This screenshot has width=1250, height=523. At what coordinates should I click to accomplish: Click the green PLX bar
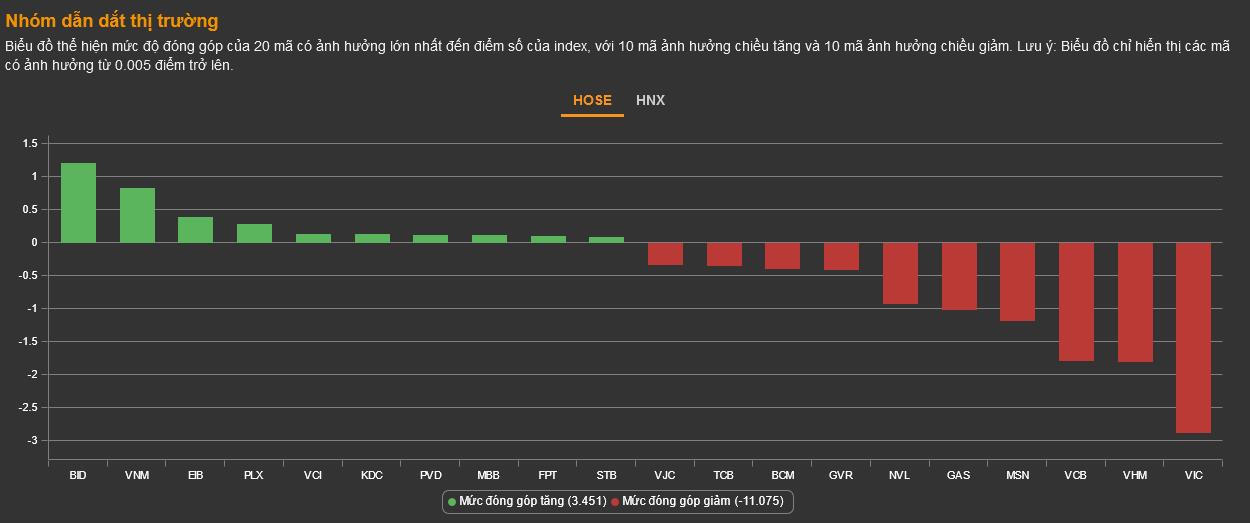[254, 233]
